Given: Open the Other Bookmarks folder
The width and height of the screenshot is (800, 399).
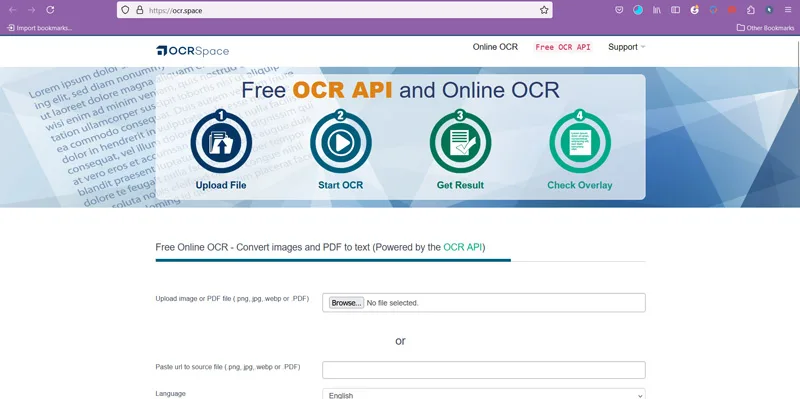Looking at the screenshot, I should pyautogui.click(x=765, y=28).
